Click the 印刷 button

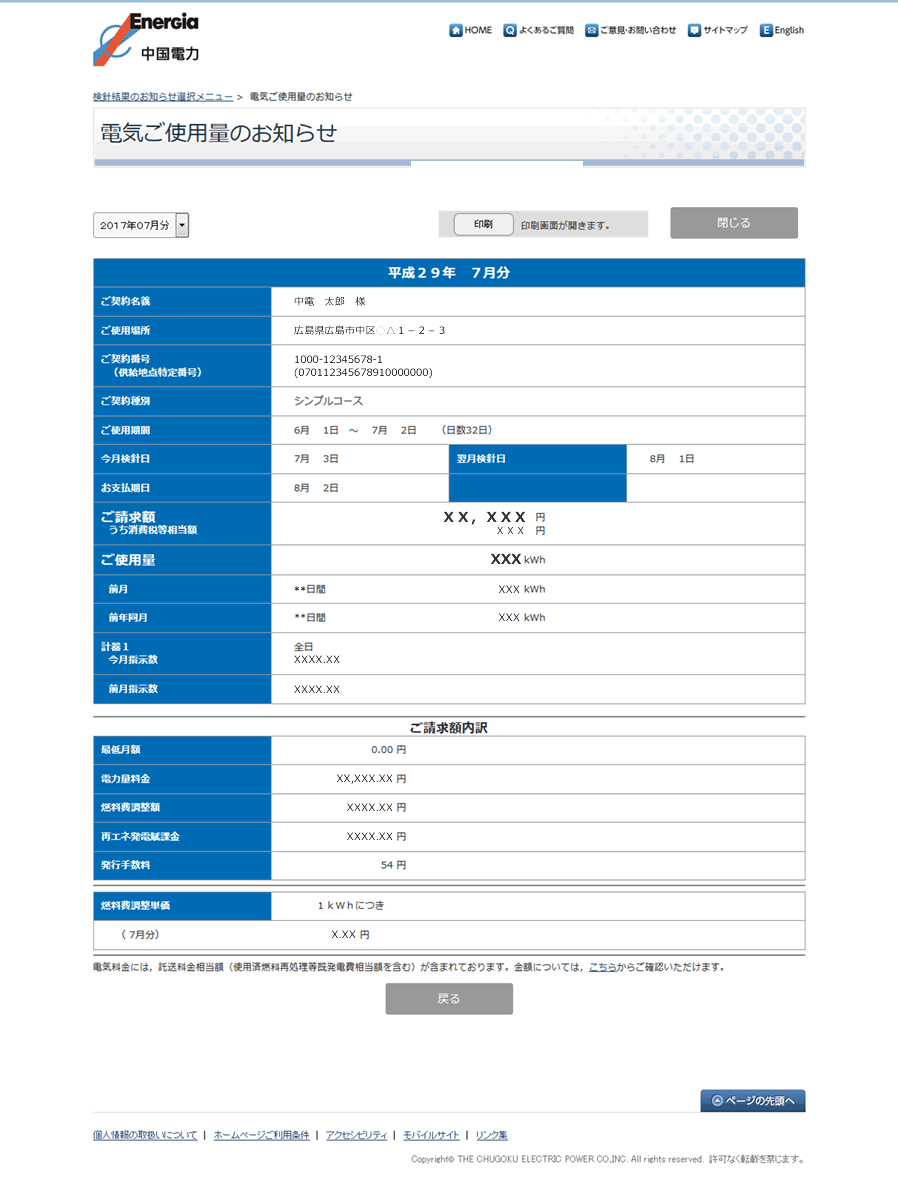(x=484, y=224)
